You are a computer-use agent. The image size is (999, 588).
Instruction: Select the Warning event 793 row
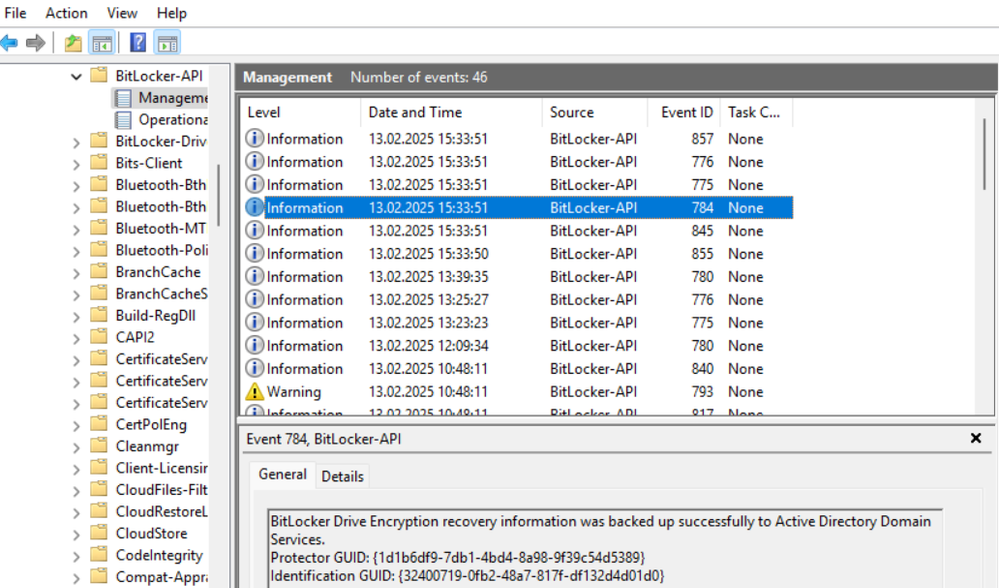tap(518, 391)
